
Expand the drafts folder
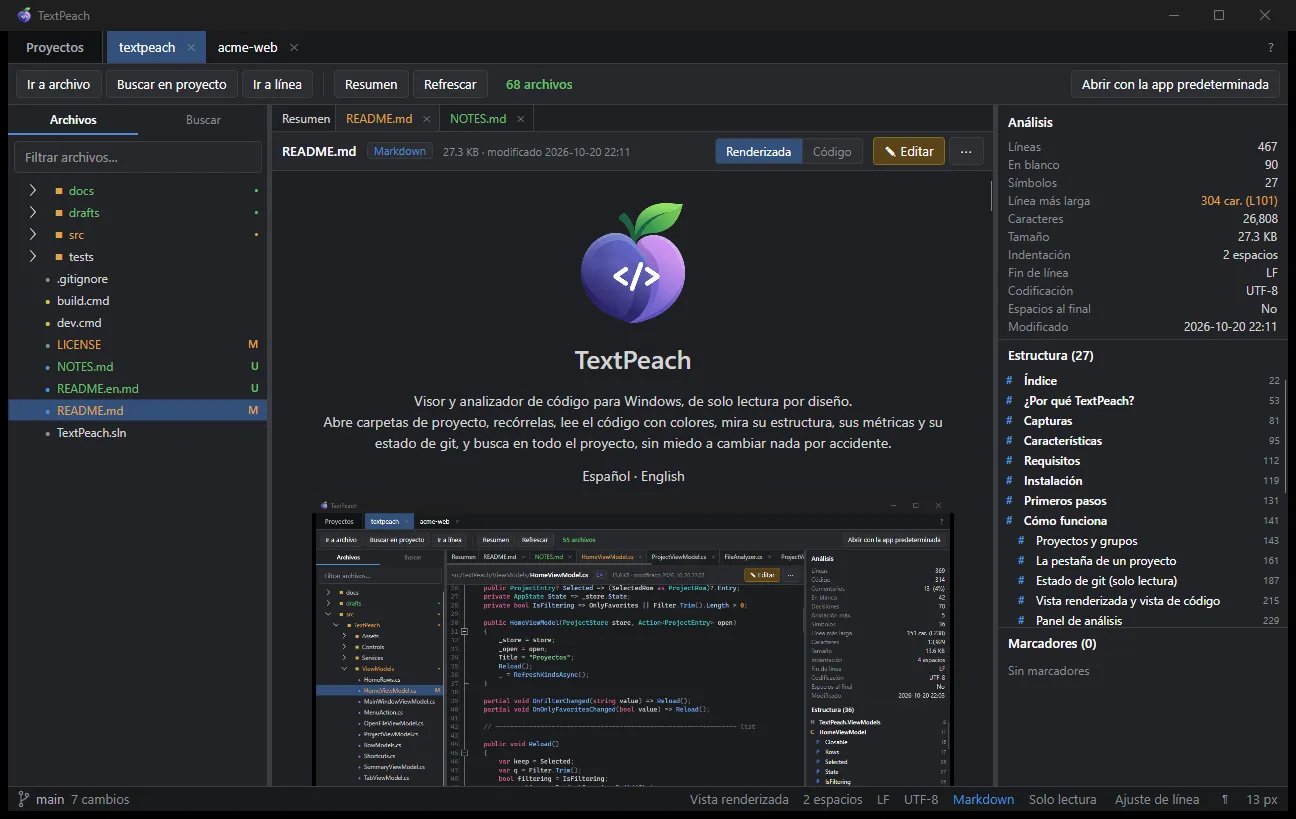click(33, 212)
